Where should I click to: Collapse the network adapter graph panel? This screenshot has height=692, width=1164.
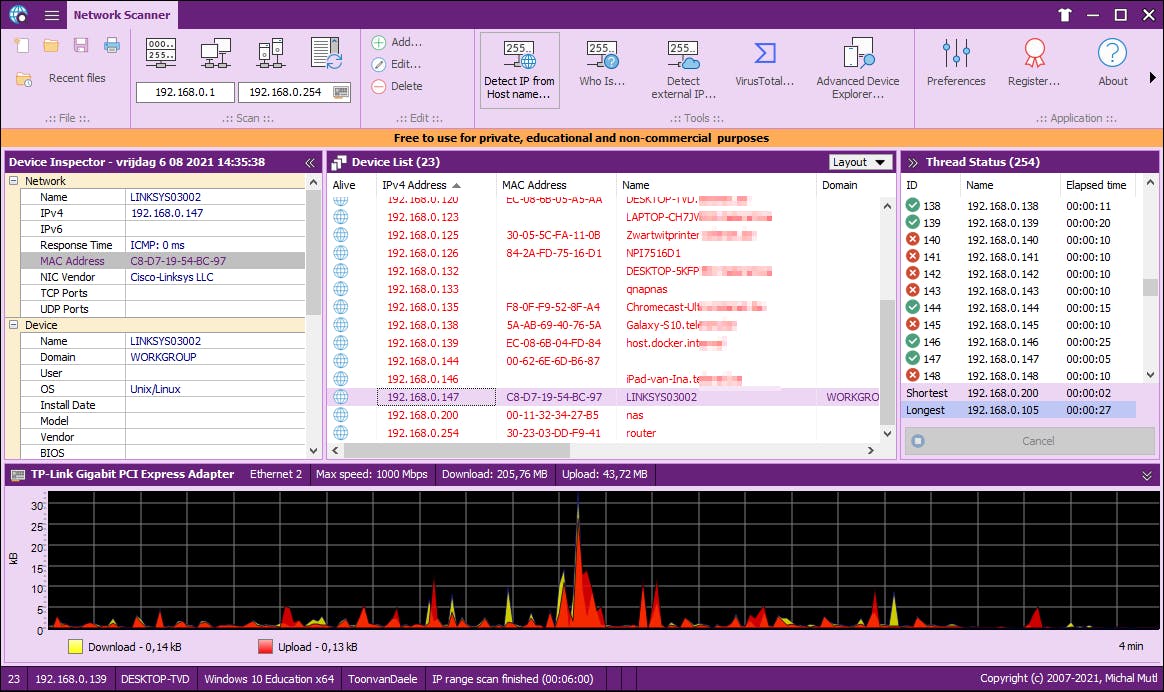point(1147,475)
